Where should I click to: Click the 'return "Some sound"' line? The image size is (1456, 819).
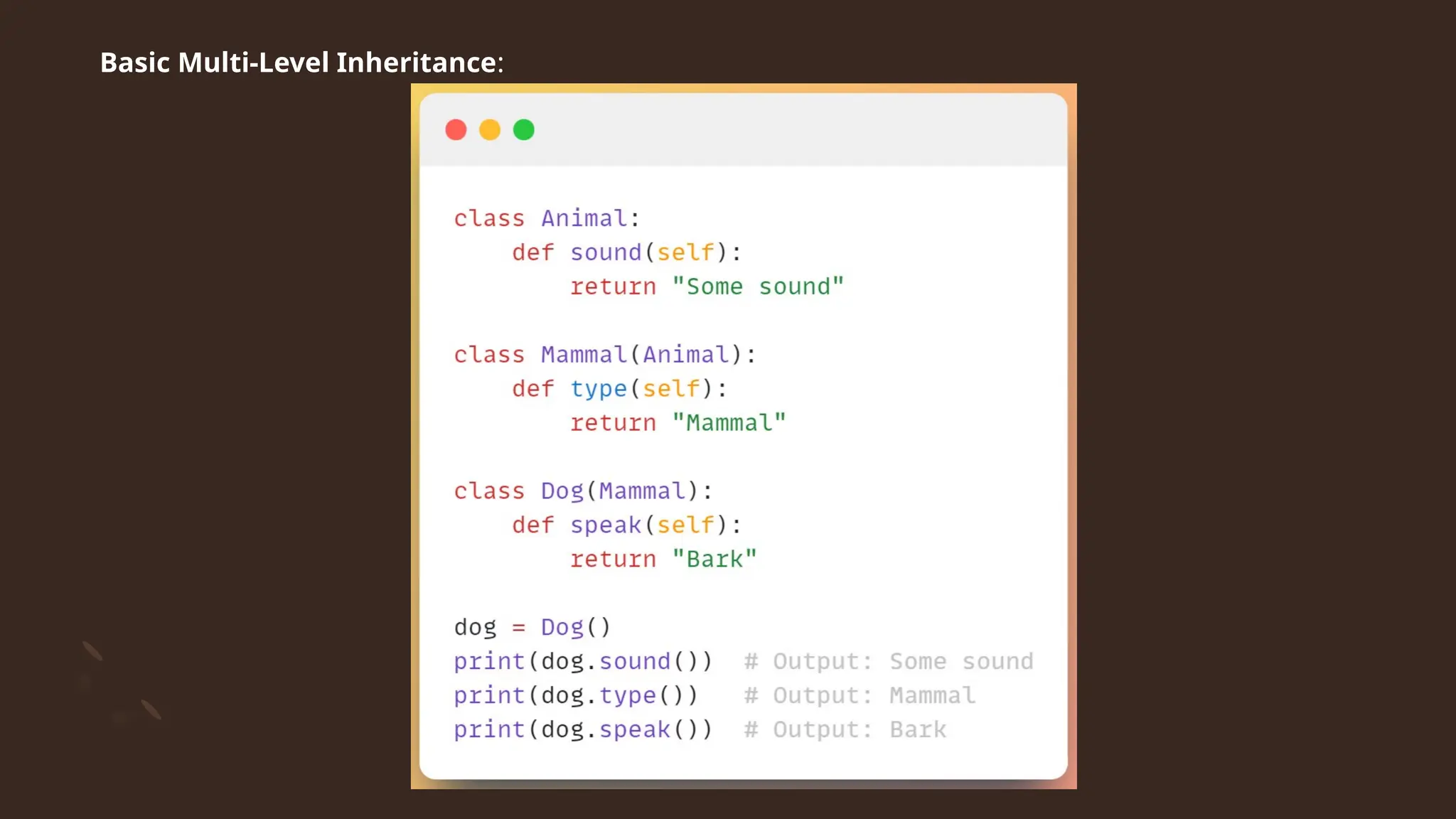coord(707,287)
